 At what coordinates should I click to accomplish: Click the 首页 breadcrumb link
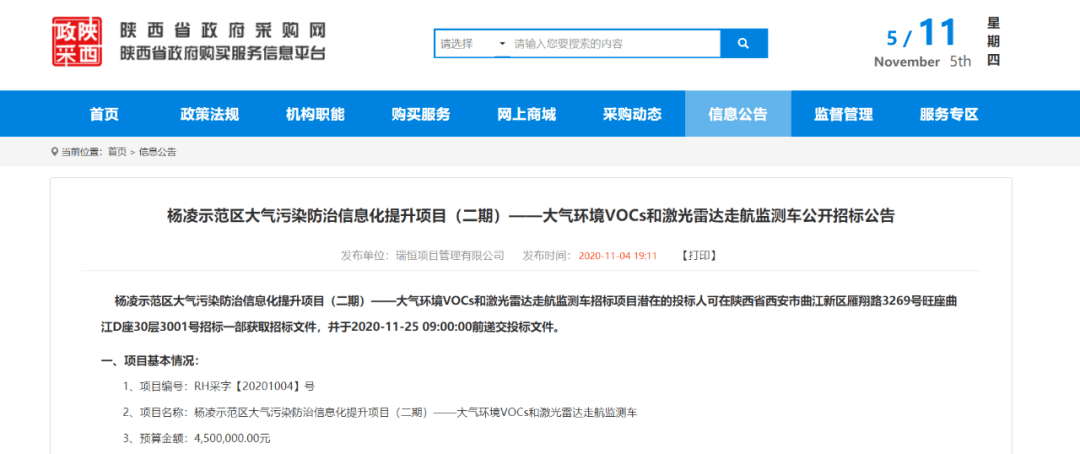coord(116,152)
